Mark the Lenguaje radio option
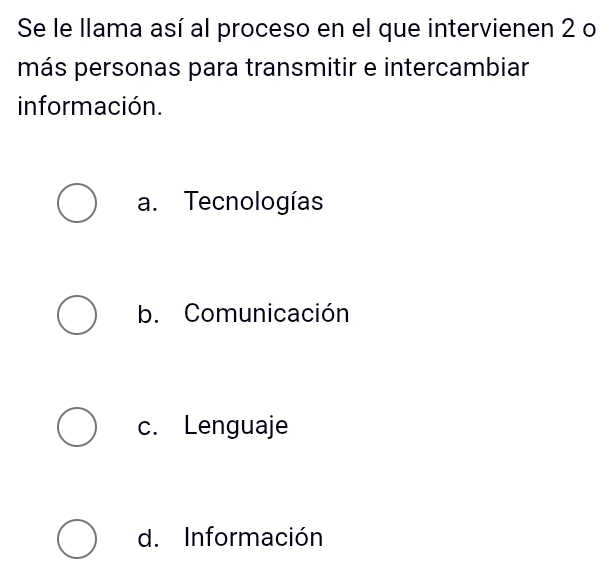 [77, 427]
